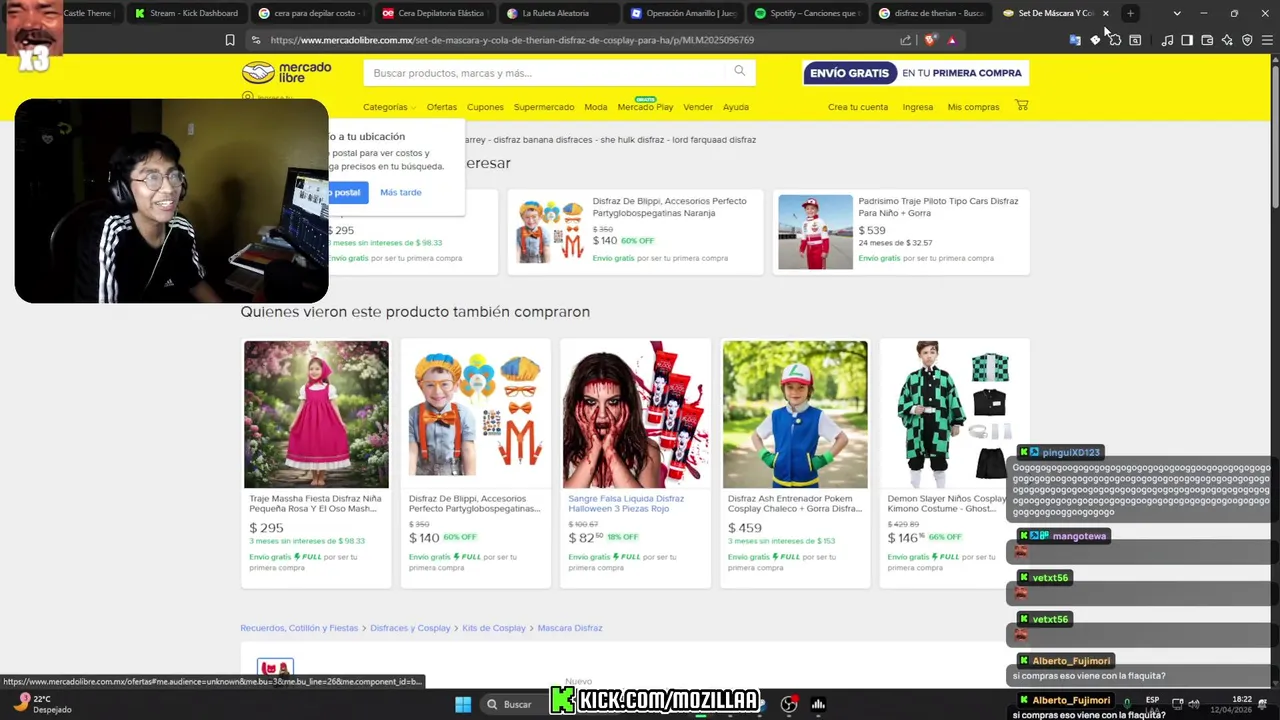Open the Supermercado menu item

[x=544, y=107]
